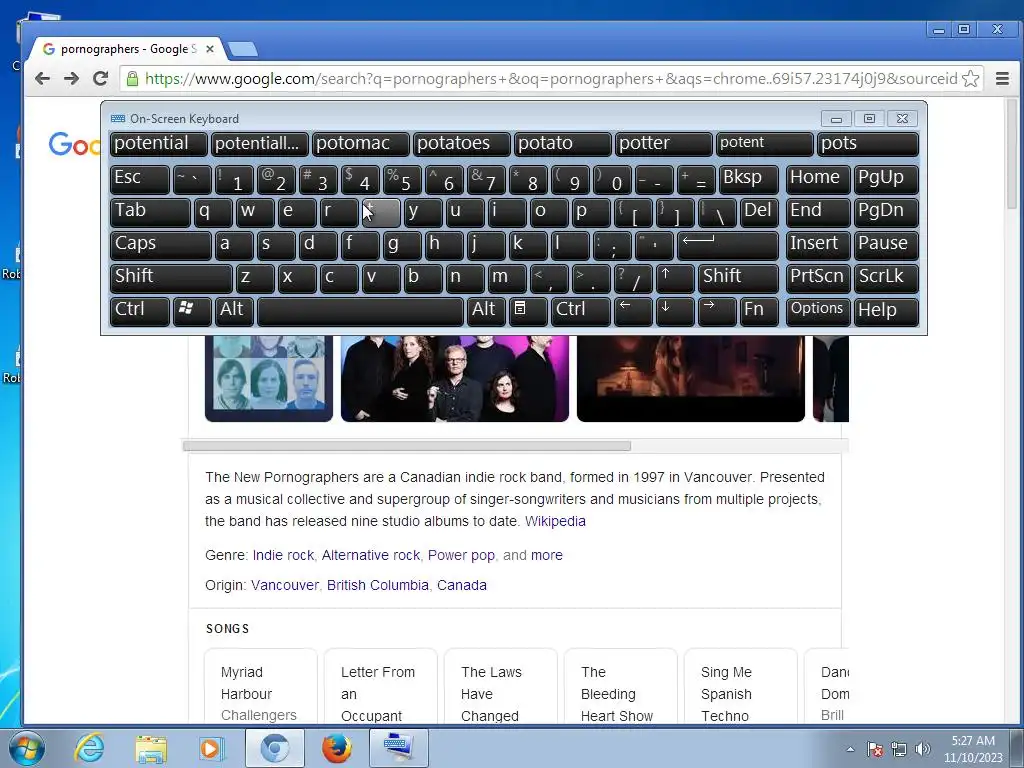Screen dimensions: 1024x768
Task: Choose the "potent" word prediction
Action: tap(765, 144)
